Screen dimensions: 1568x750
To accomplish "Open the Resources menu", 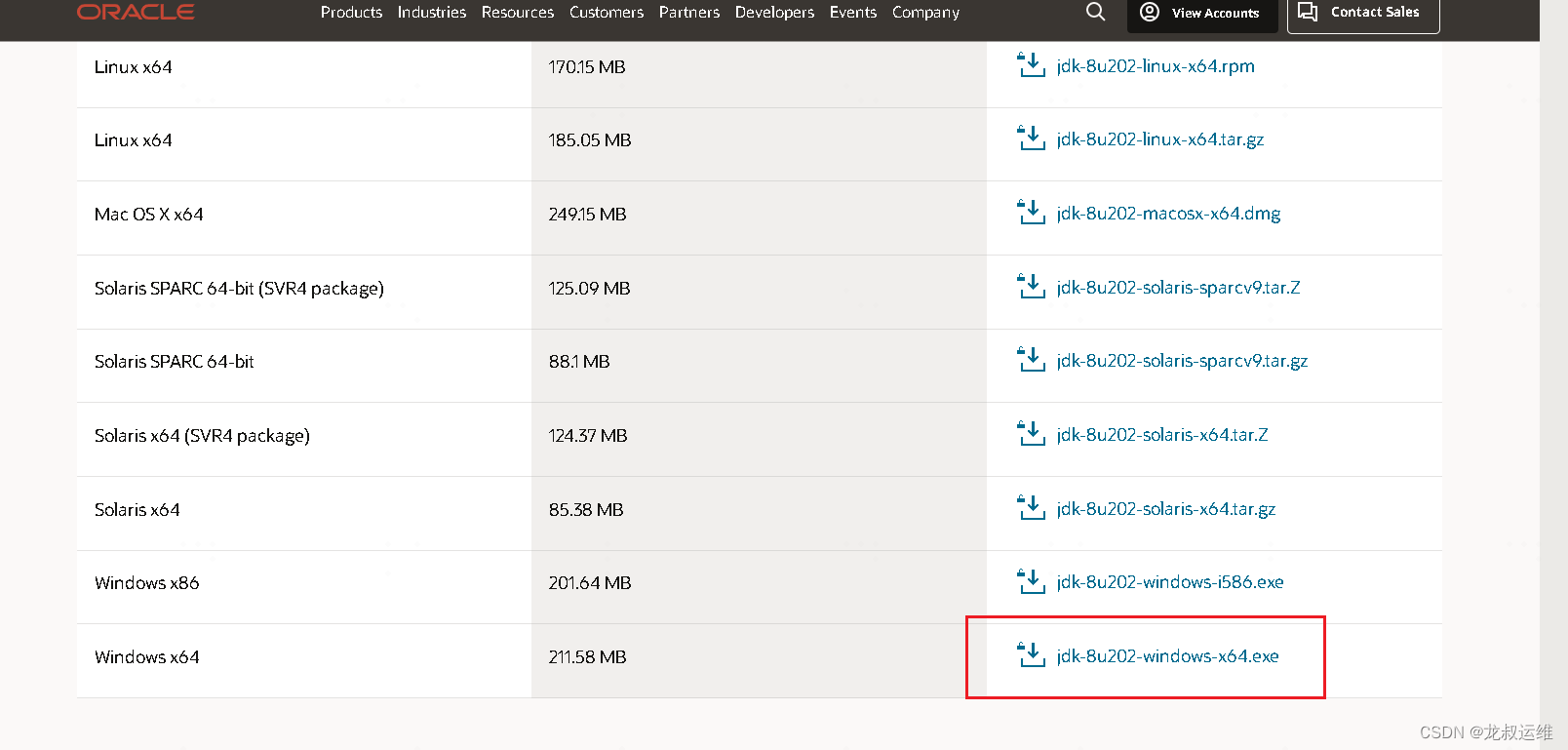I will click(518, 12).
